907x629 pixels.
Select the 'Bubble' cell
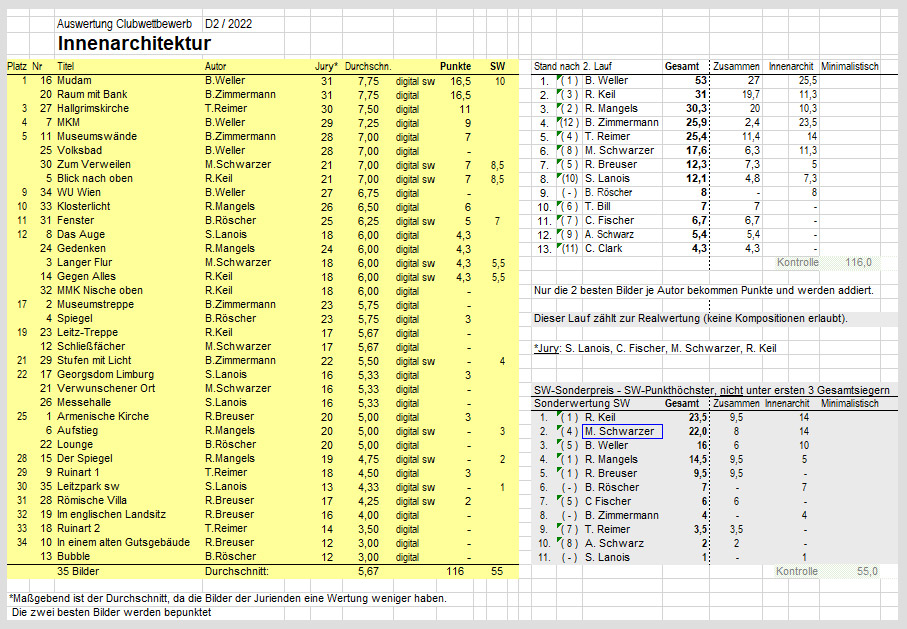point(73,556)
